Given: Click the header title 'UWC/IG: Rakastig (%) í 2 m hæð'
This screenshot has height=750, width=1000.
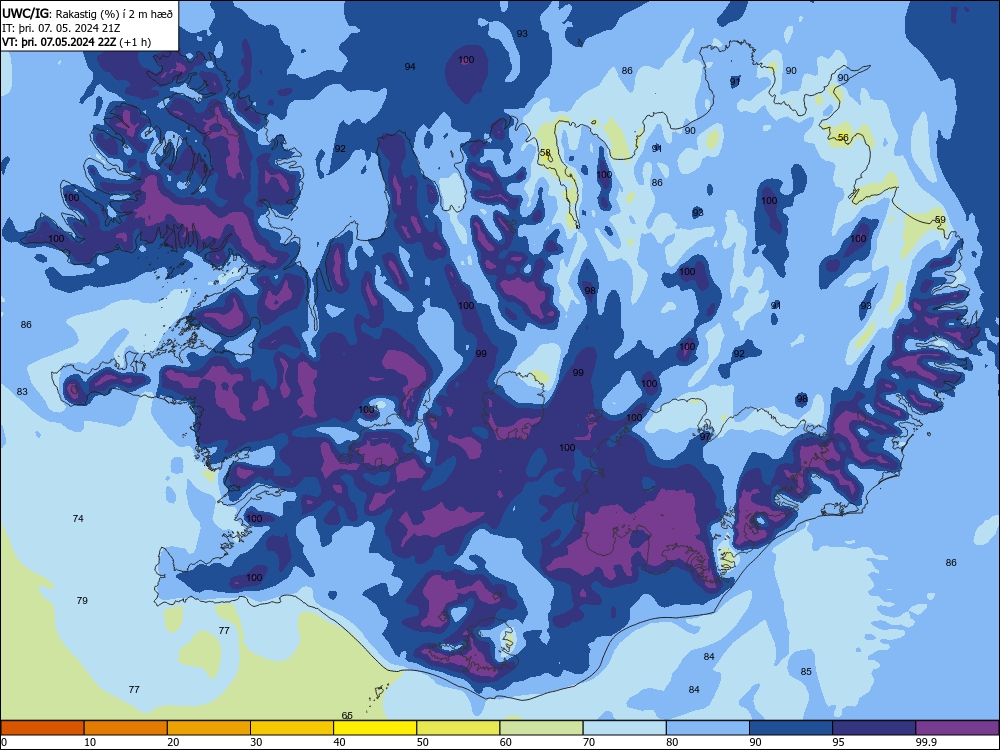Looking at the screenshot, I should [x=87, y=13].
